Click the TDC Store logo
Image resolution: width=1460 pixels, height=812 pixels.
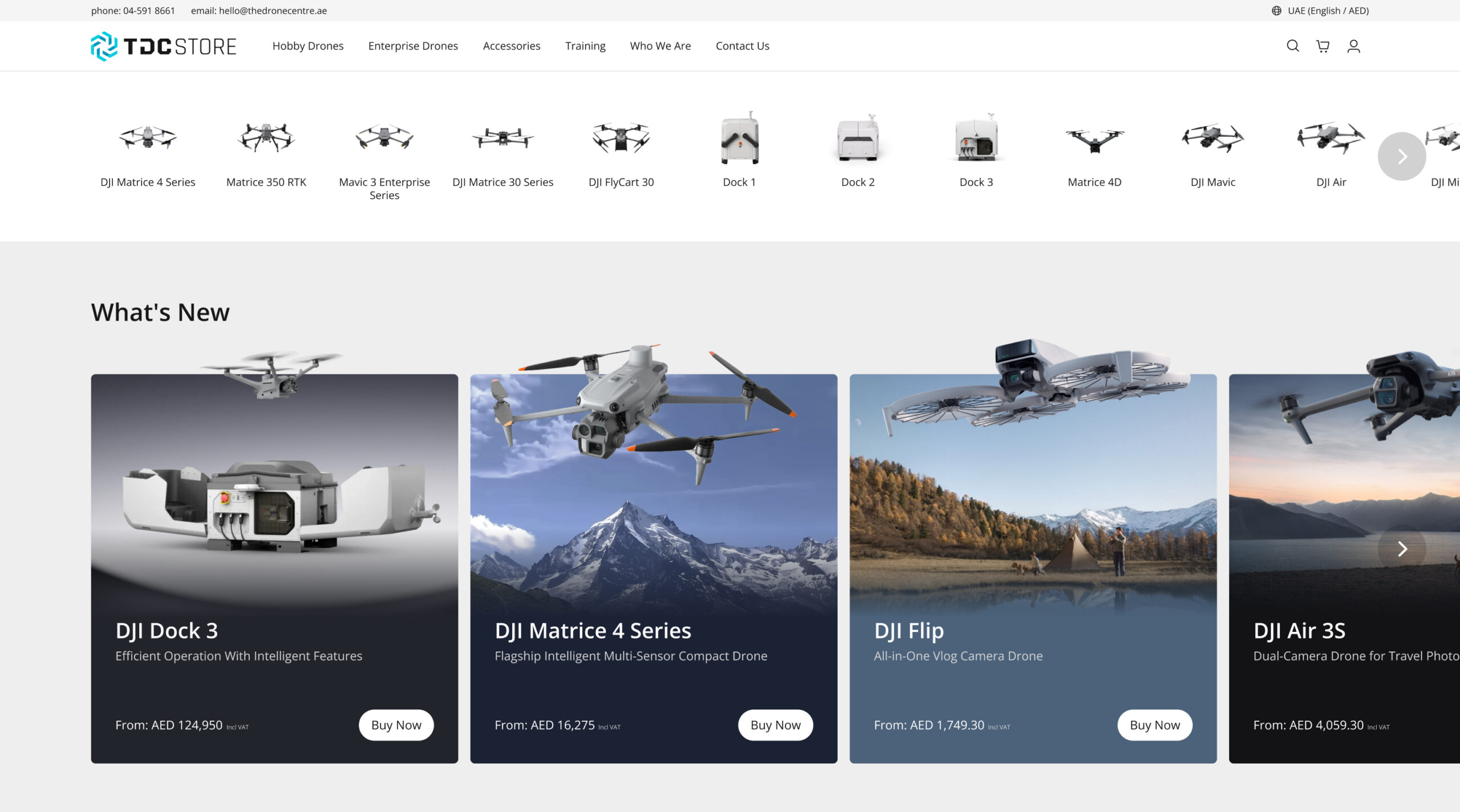pyautogui.click(x=164, y=46)
